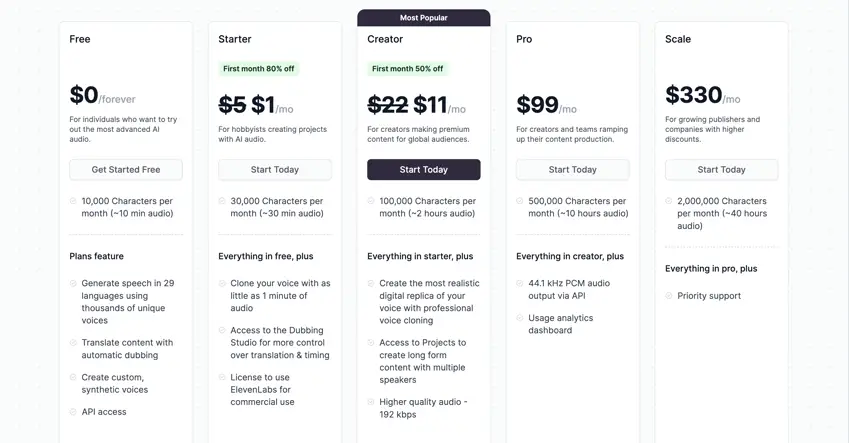This screenshot has height=443, width=849.
Task: Select the Most Popular banner
Action: pyautogui.click(x=423, y=17)
